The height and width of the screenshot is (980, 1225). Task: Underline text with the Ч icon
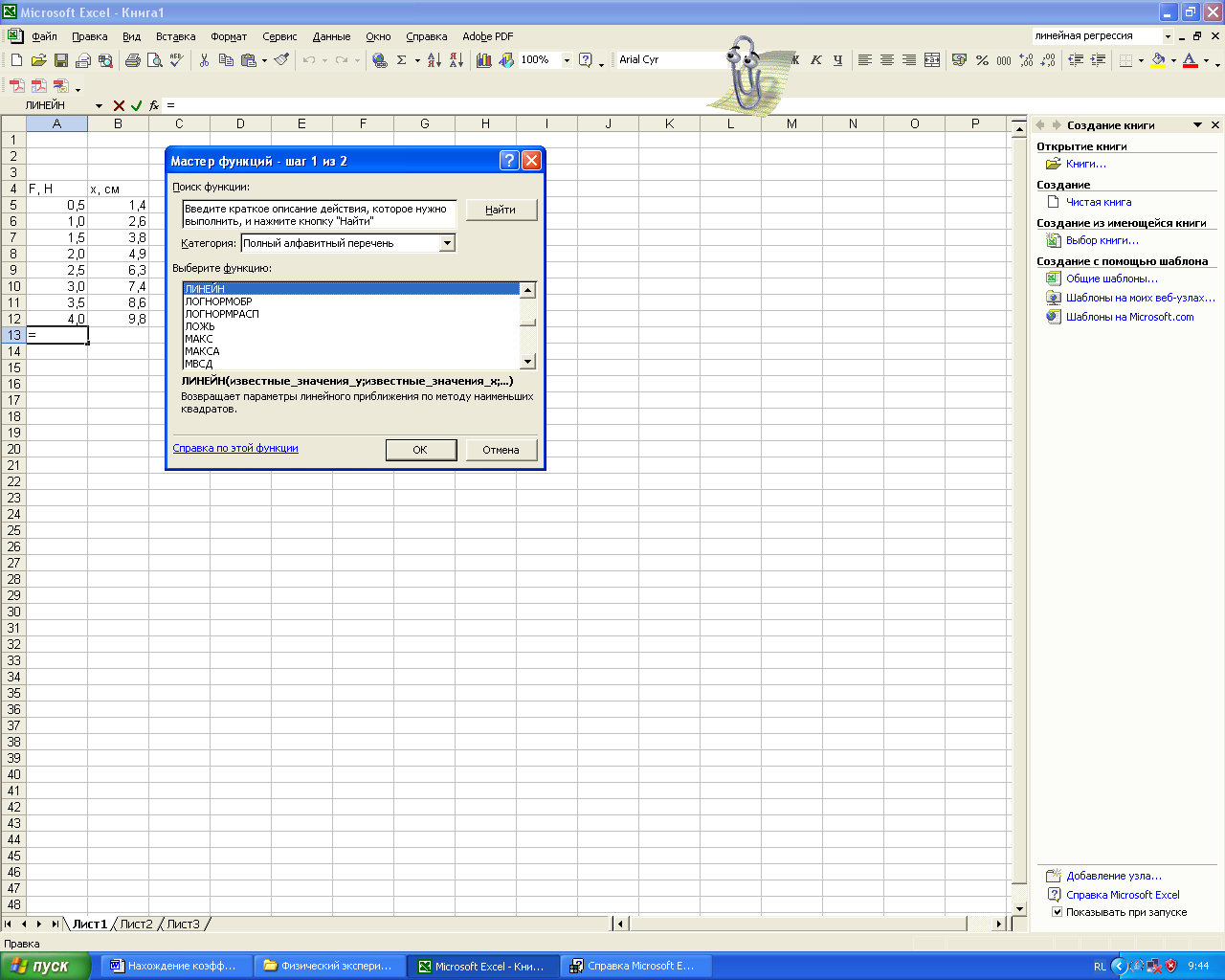(x=837, y=60)
